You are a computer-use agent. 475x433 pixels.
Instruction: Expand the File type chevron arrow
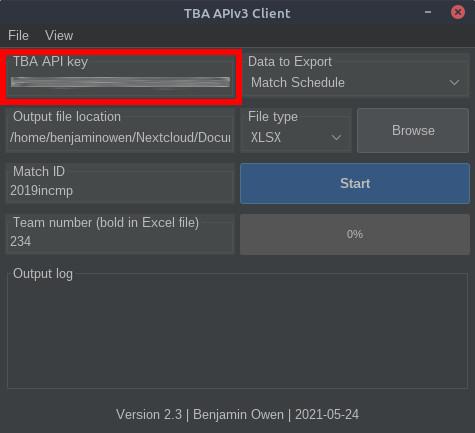click(336, 137)
